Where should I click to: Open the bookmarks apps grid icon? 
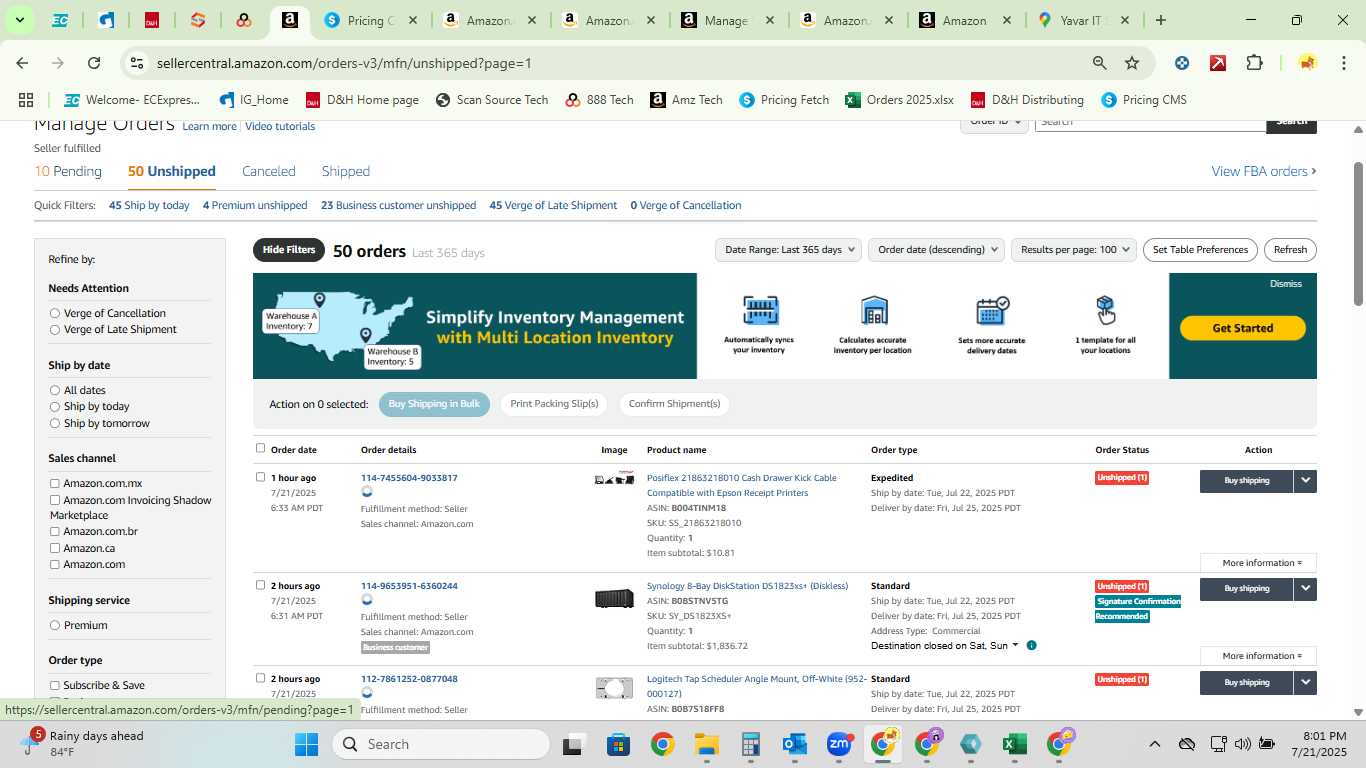click(x=26, y=100)
